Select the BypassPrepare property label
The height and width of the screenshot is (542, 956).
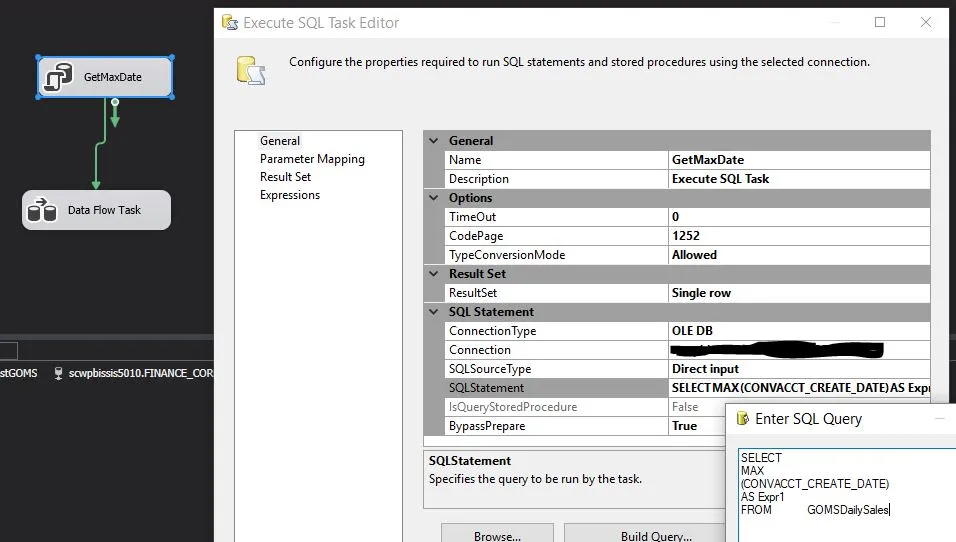[487, 426]
